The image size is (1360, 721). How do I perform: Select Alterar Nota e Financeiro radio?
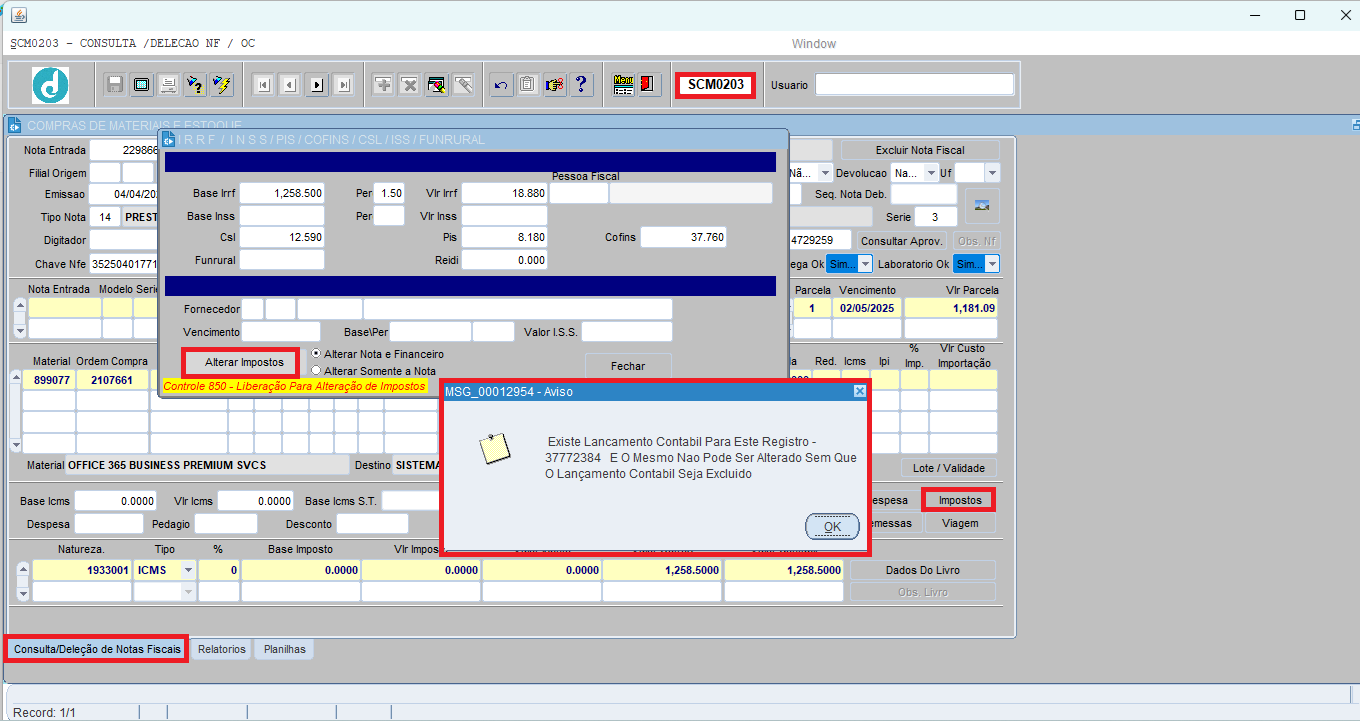click(x=316, y=354)
